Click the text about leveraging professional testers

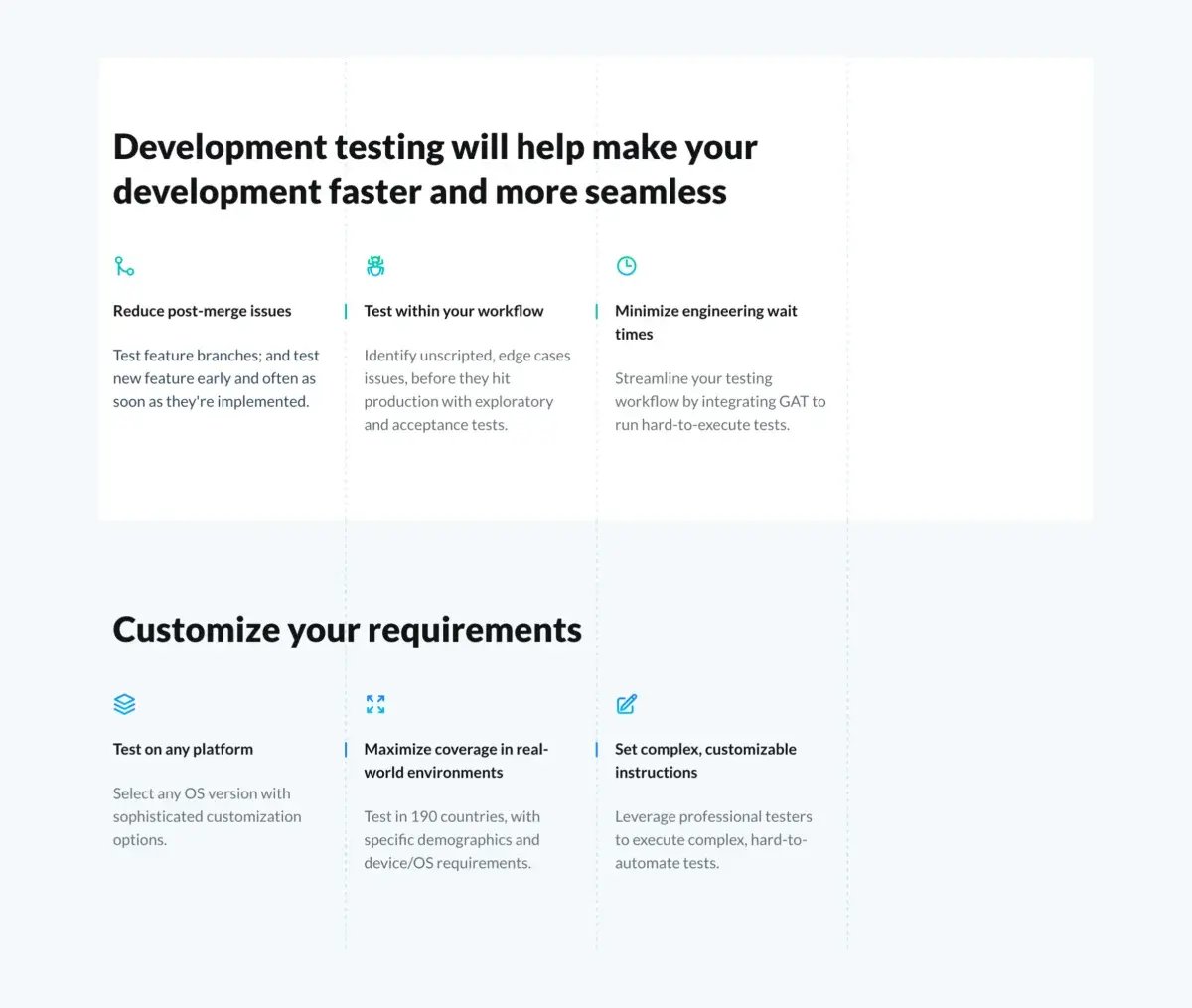714,839
